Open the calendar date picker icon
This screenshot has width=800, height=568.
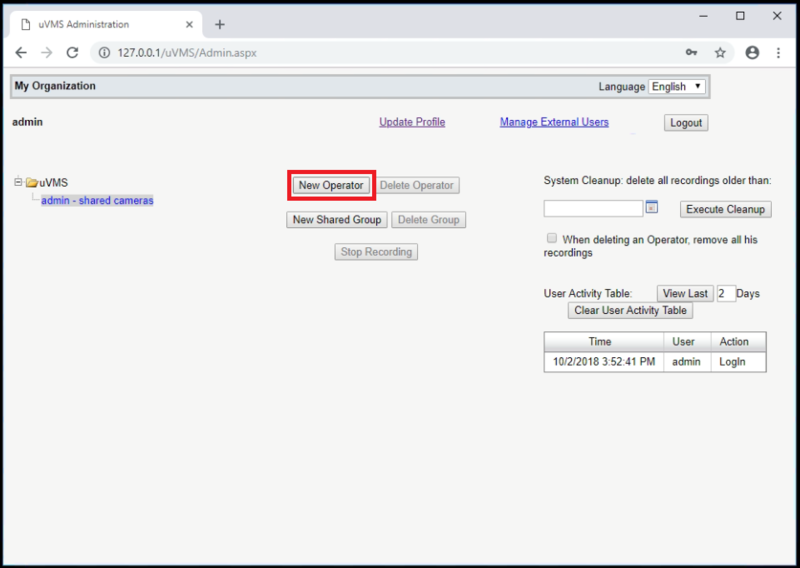[652, 207]
